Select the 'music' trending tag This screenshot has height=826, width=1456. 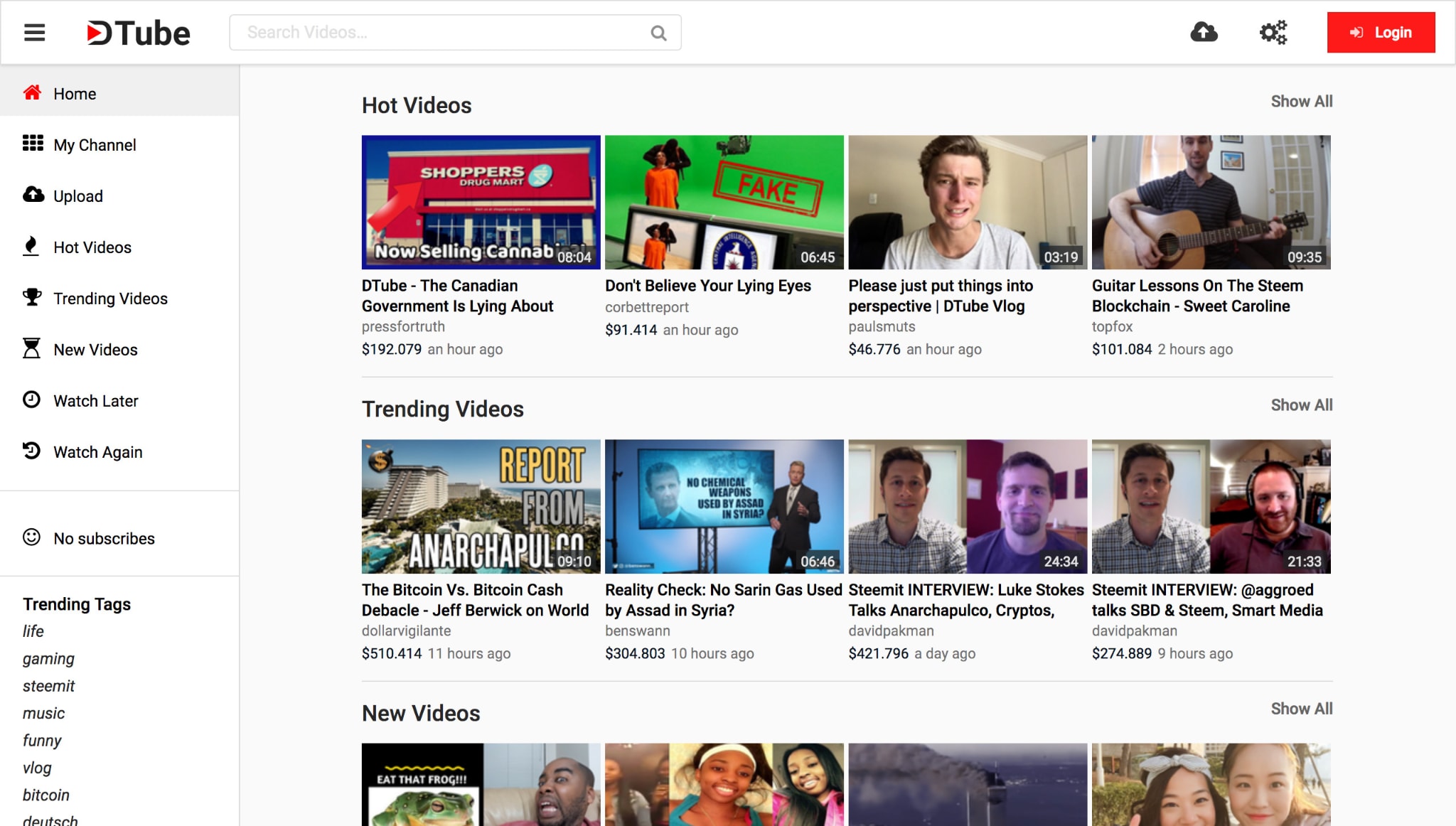[43, 713]
